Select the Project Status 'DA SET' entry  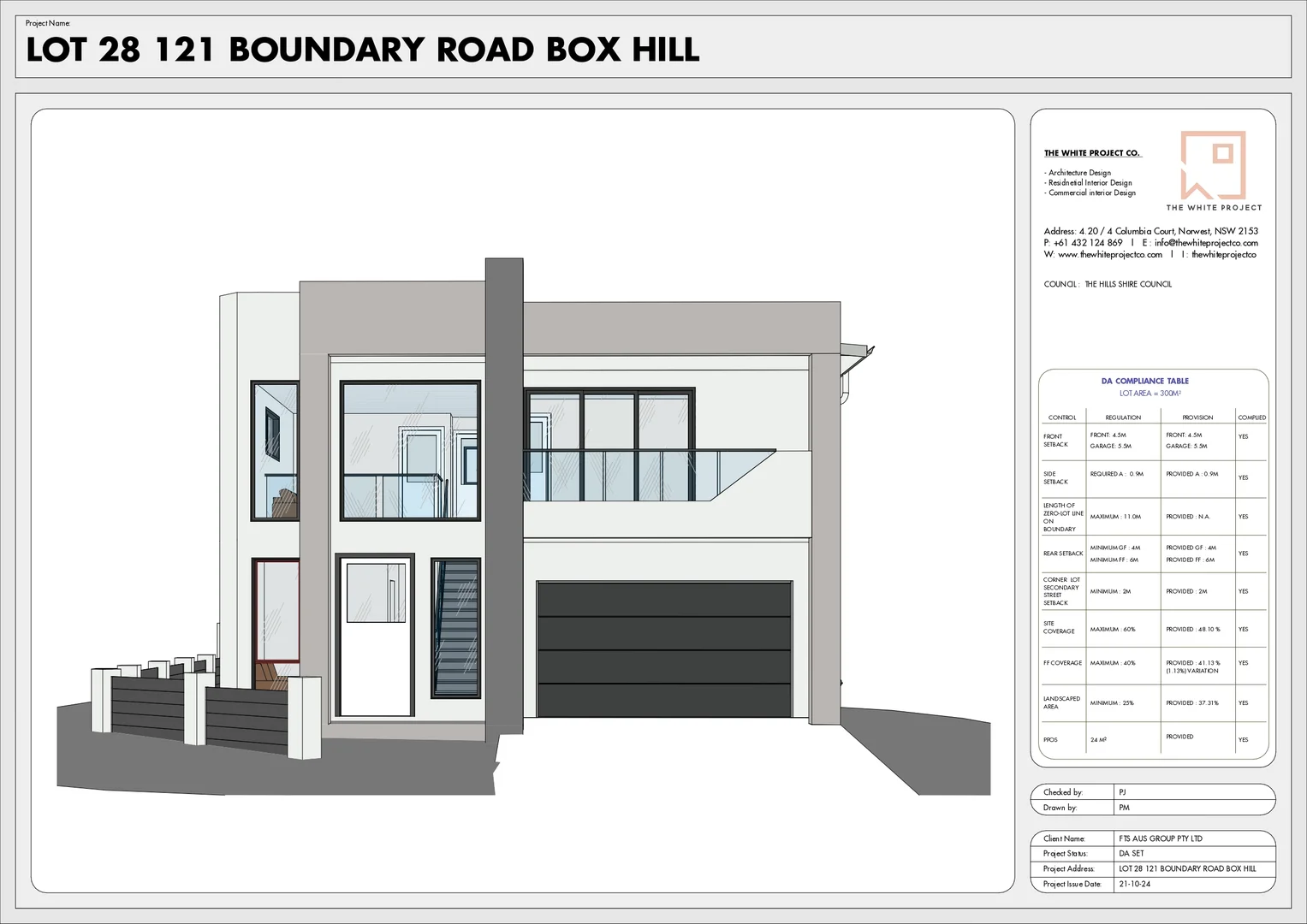[1131, 853]
